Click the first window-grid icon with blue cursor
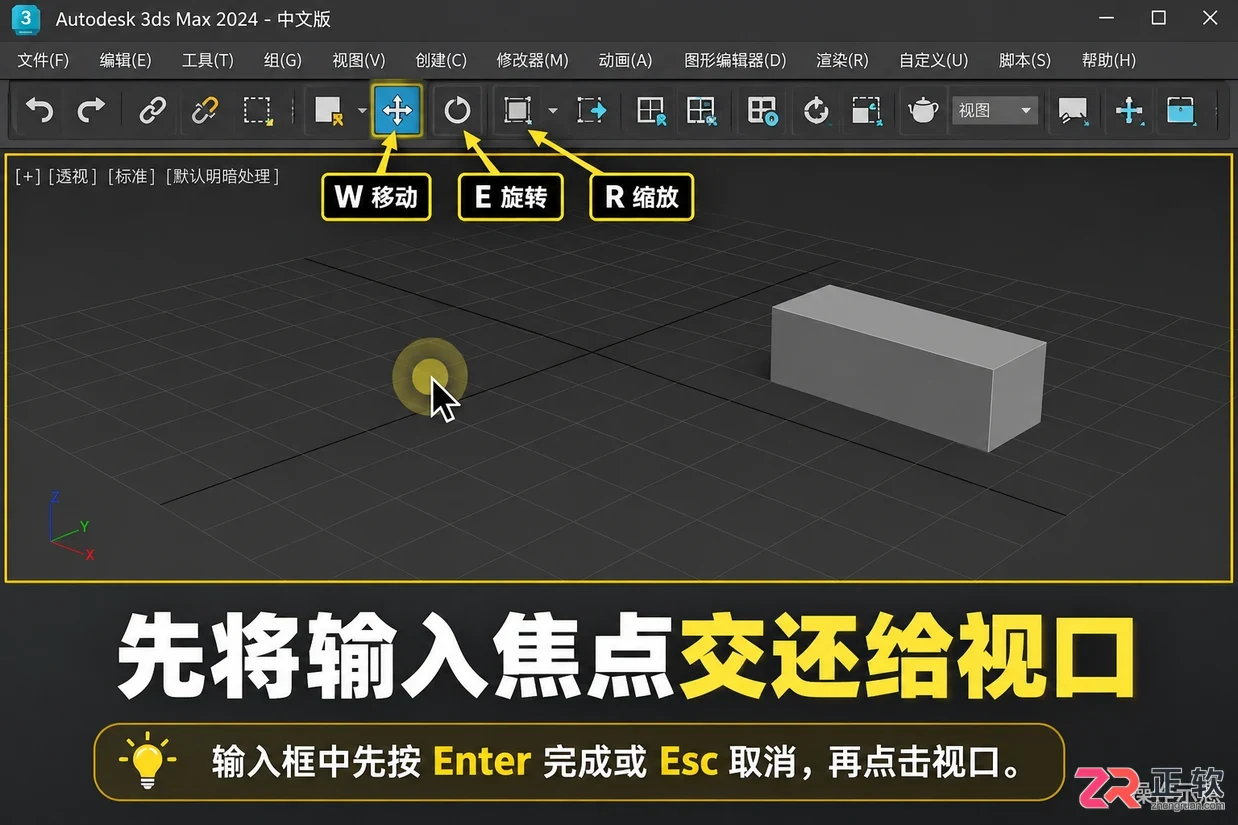The height and width of the screenshot is (825, 1238). click(x=652, y=110)
